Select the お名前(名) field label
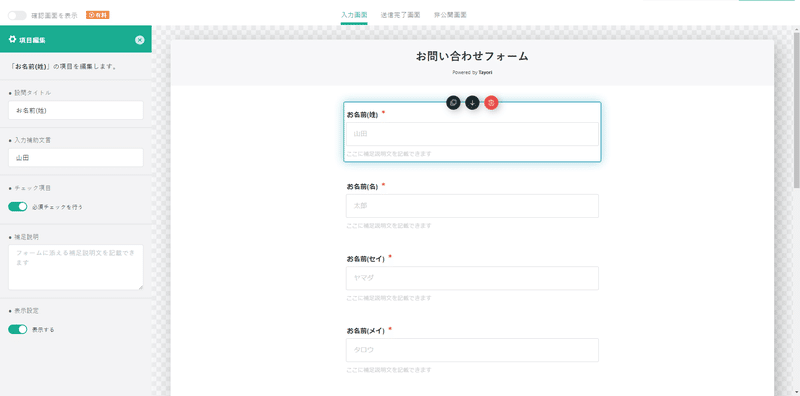 tap(362, 187)
